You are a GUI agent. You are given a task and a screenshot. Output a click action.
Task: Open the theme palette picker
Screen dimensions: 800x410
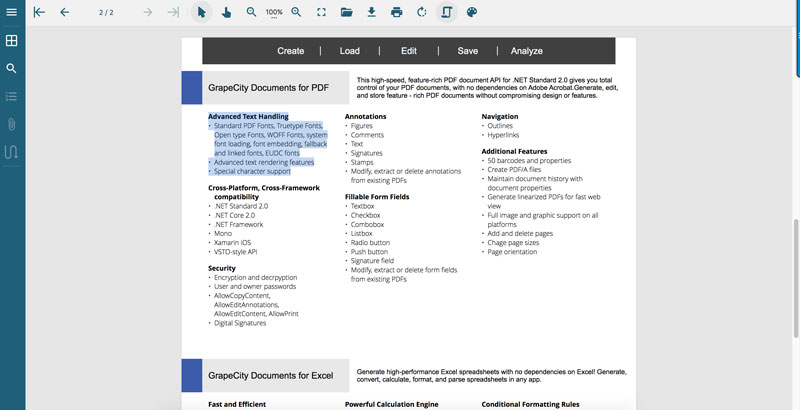coord(472,12)
